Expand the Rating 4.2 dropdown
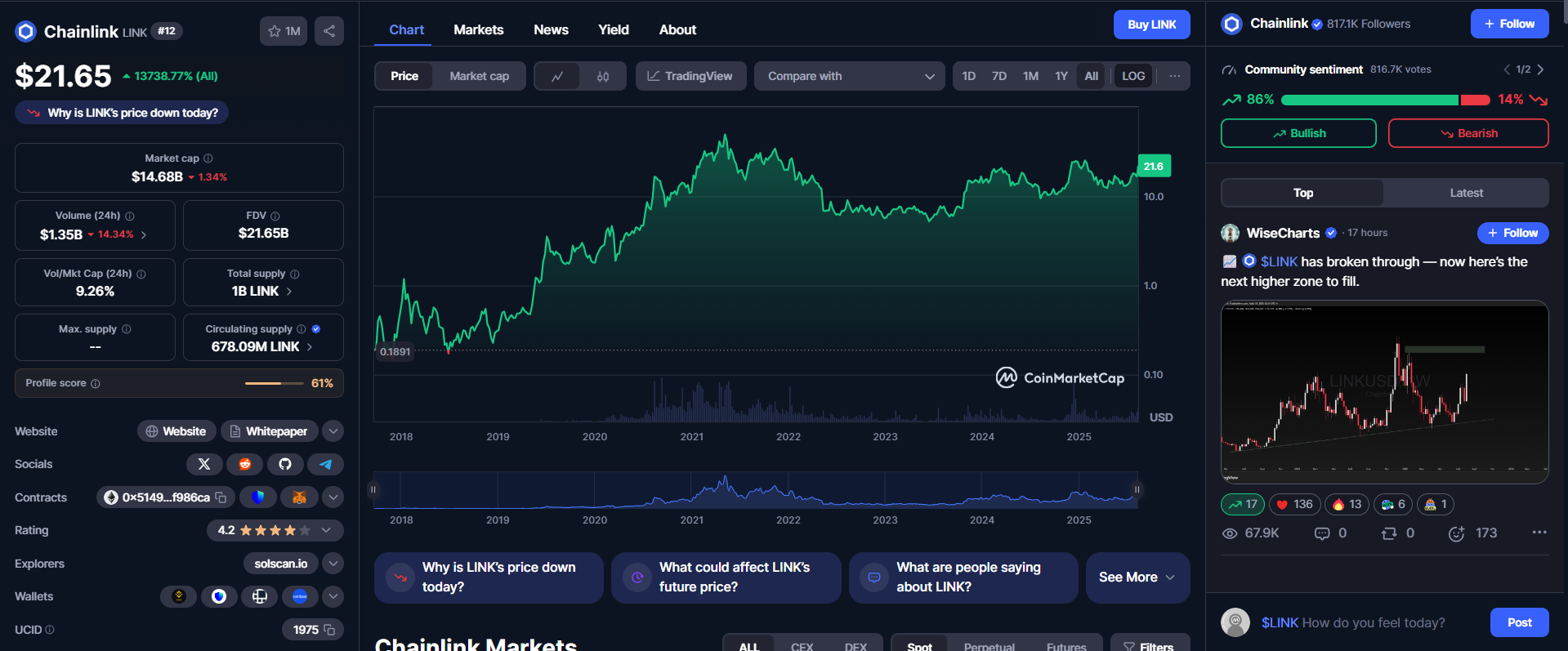The height and width of the screenshot is (651, 1568). tap(326, 530)
